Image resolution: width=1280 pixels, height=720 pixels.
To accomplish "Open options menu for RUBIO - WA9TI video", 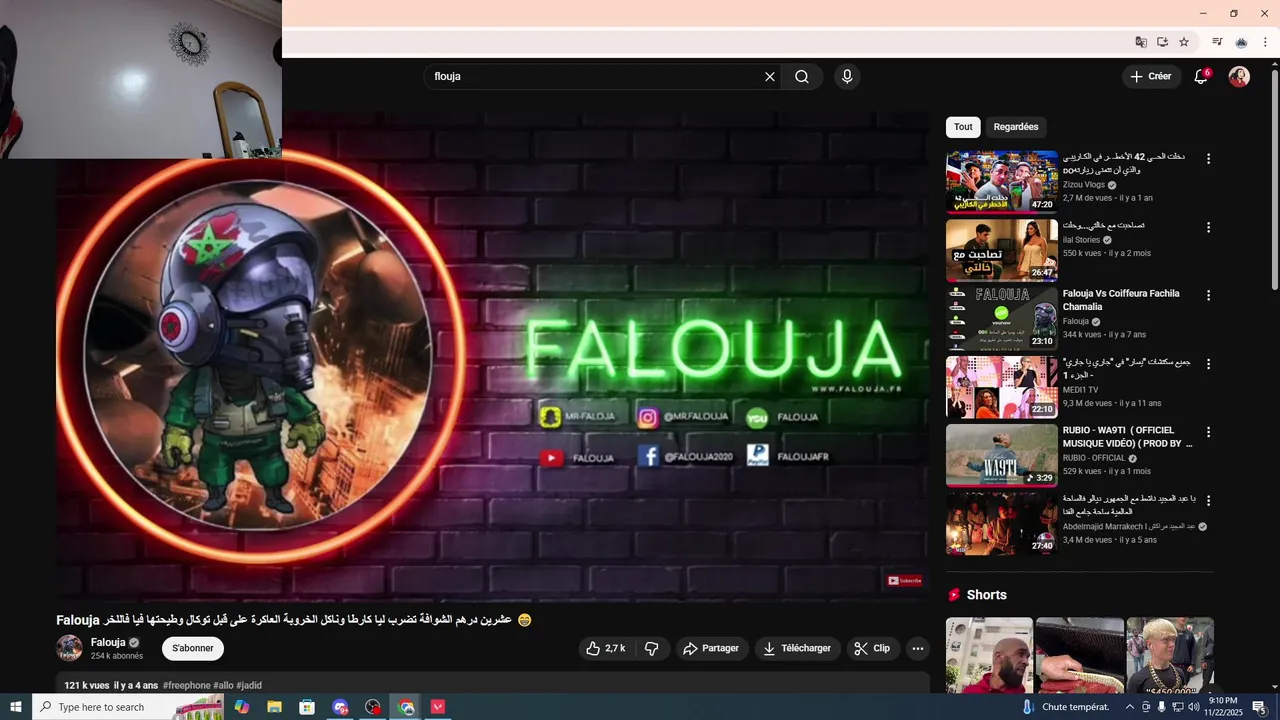I will click(1208, 432).
